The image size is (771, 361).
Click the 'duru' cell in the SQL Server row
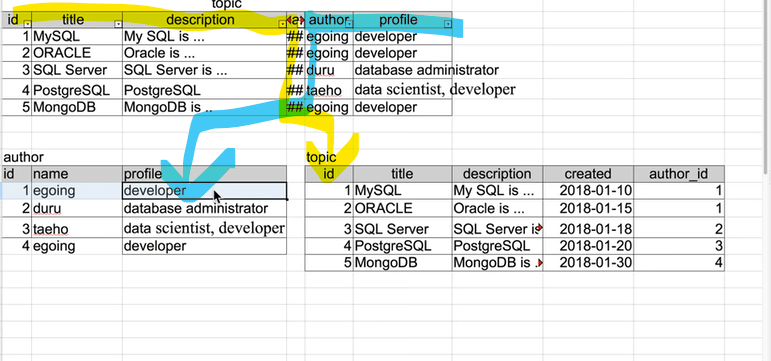pos(329,70)
